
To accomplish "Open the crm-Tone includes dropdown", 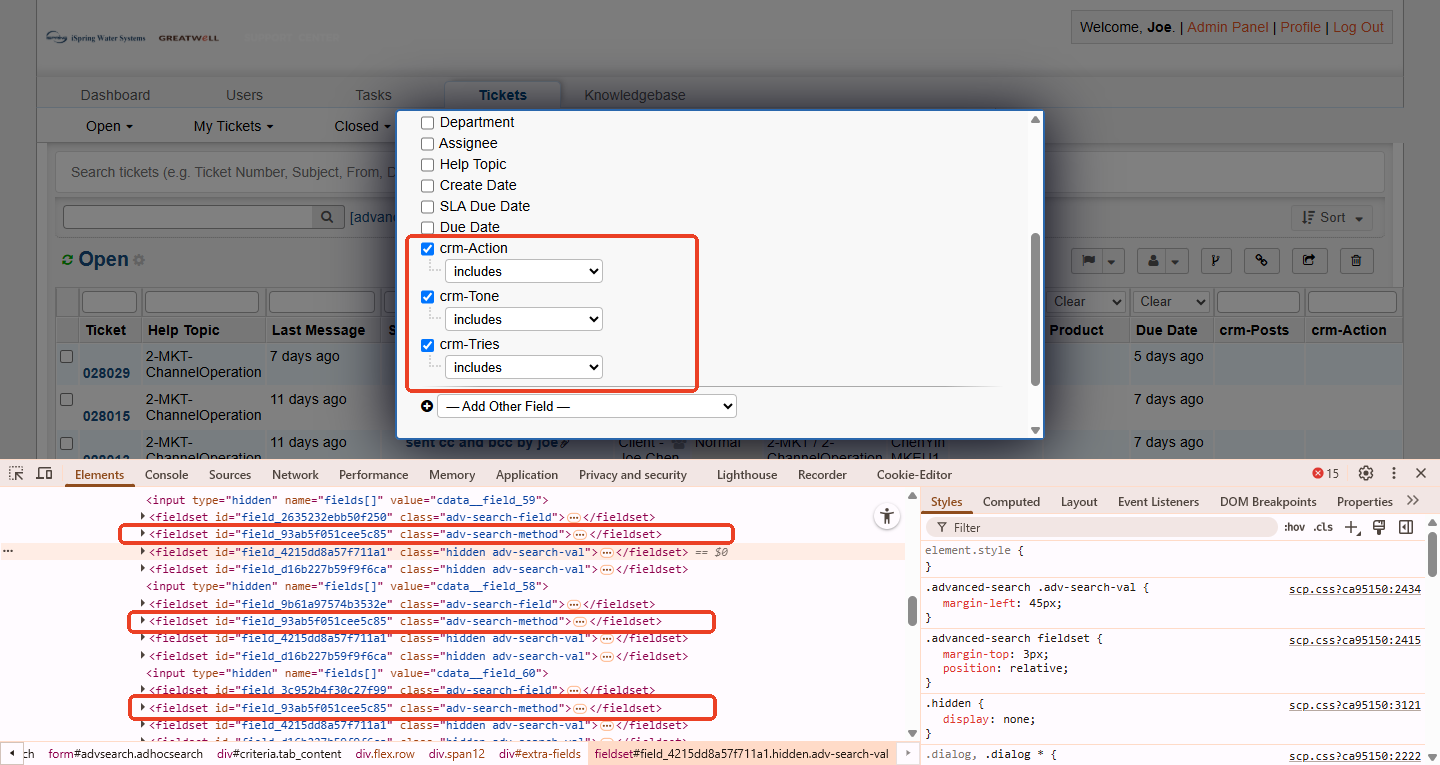I will pyautogui.click(x=524, y=319).
